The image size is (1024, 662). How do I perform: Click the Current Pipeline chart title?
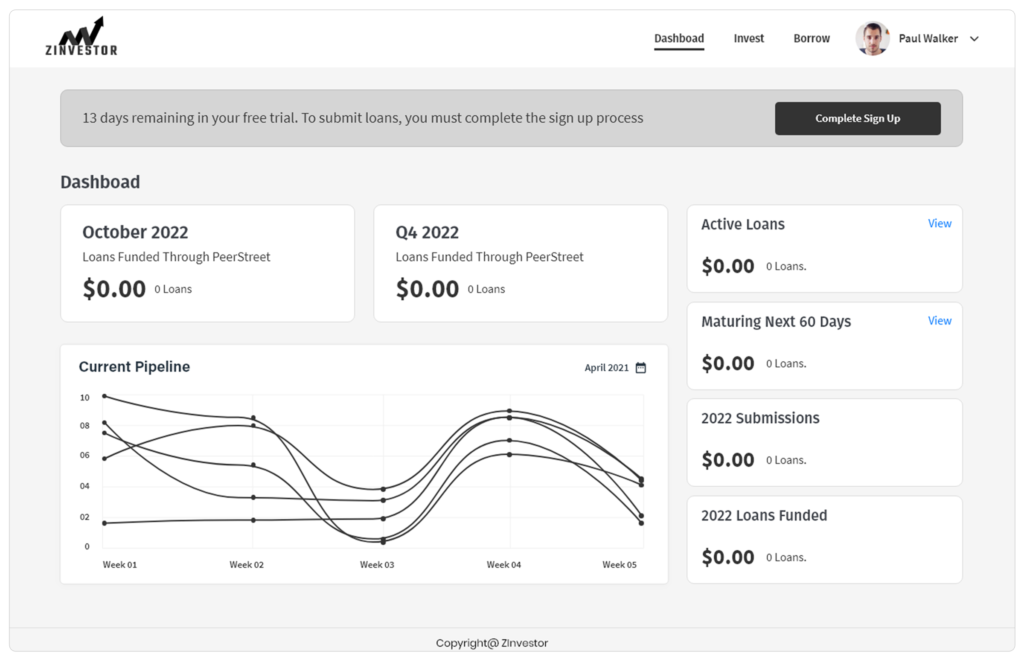[x=134, y=367]
